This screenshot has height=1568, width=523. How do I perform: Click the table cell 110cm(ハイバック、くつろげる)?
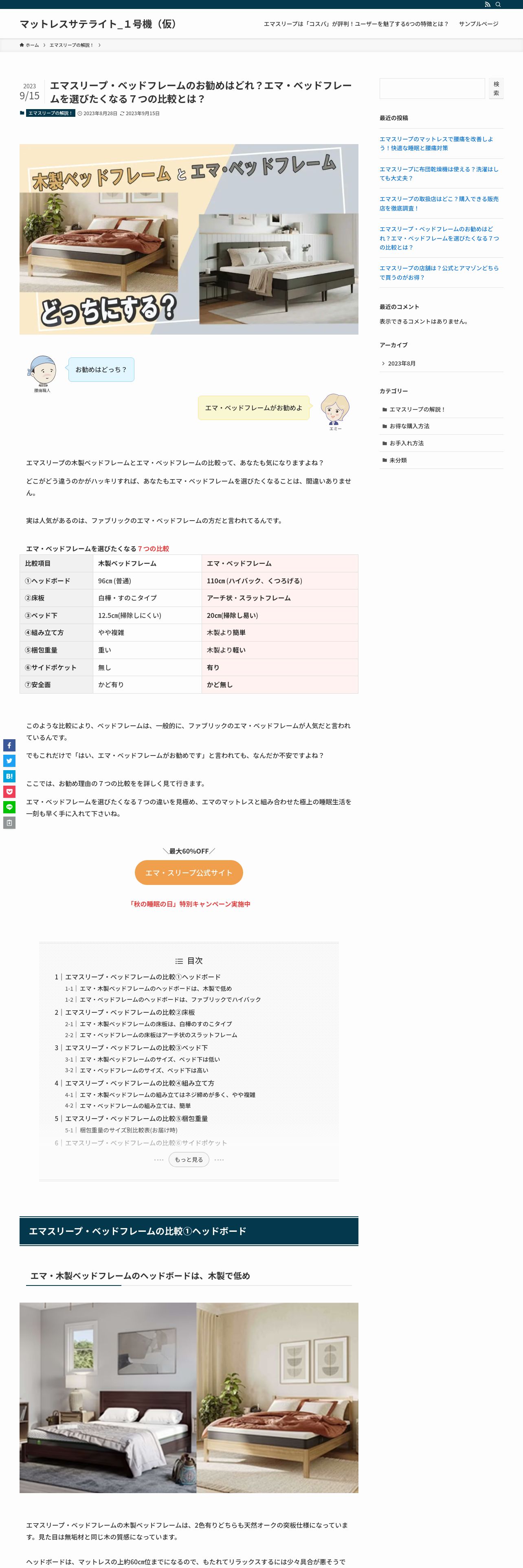279,581
